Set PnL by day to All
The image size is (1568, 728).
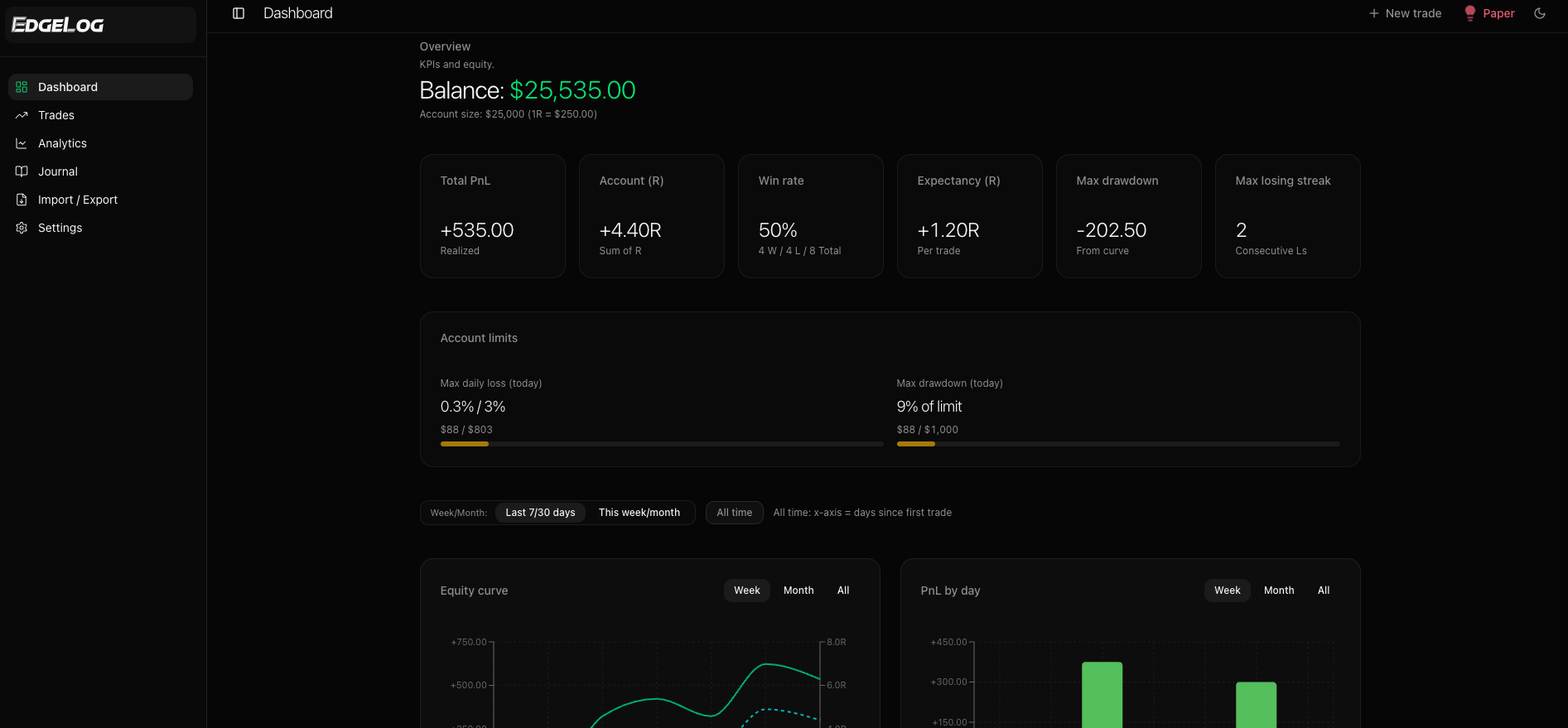[x=1324, y=591]
